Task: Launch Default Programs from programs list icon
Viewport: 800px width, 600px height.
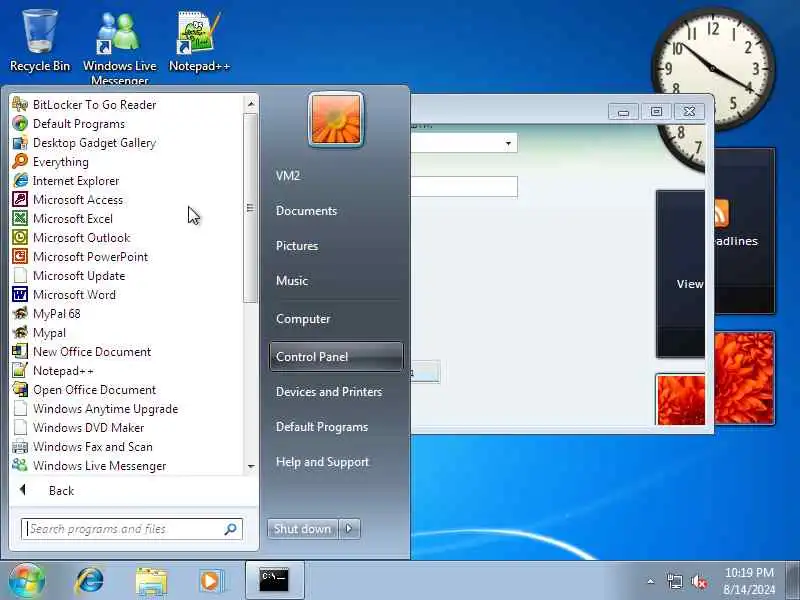Action: [20, 123]
